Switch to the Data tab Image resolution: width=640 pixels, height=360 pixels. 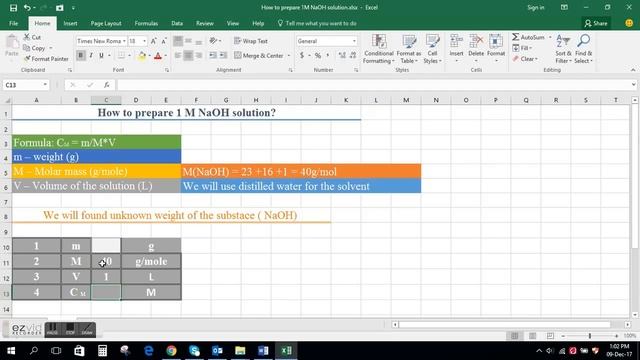click(177, 23)
